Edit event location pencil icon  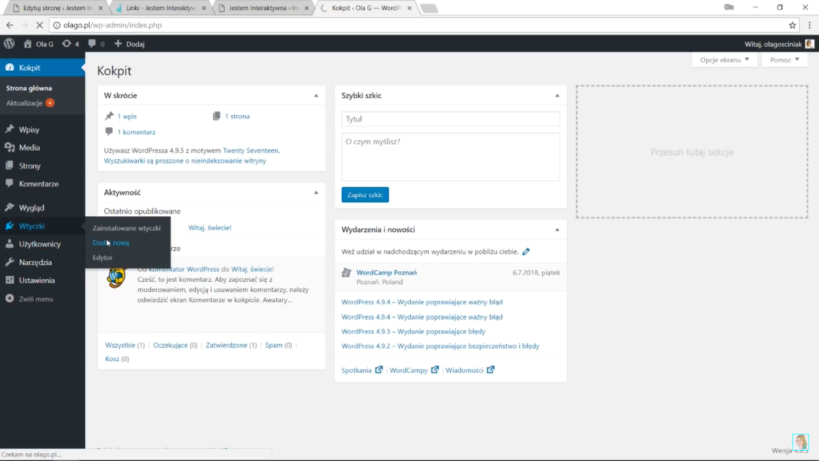pos(526,252)
